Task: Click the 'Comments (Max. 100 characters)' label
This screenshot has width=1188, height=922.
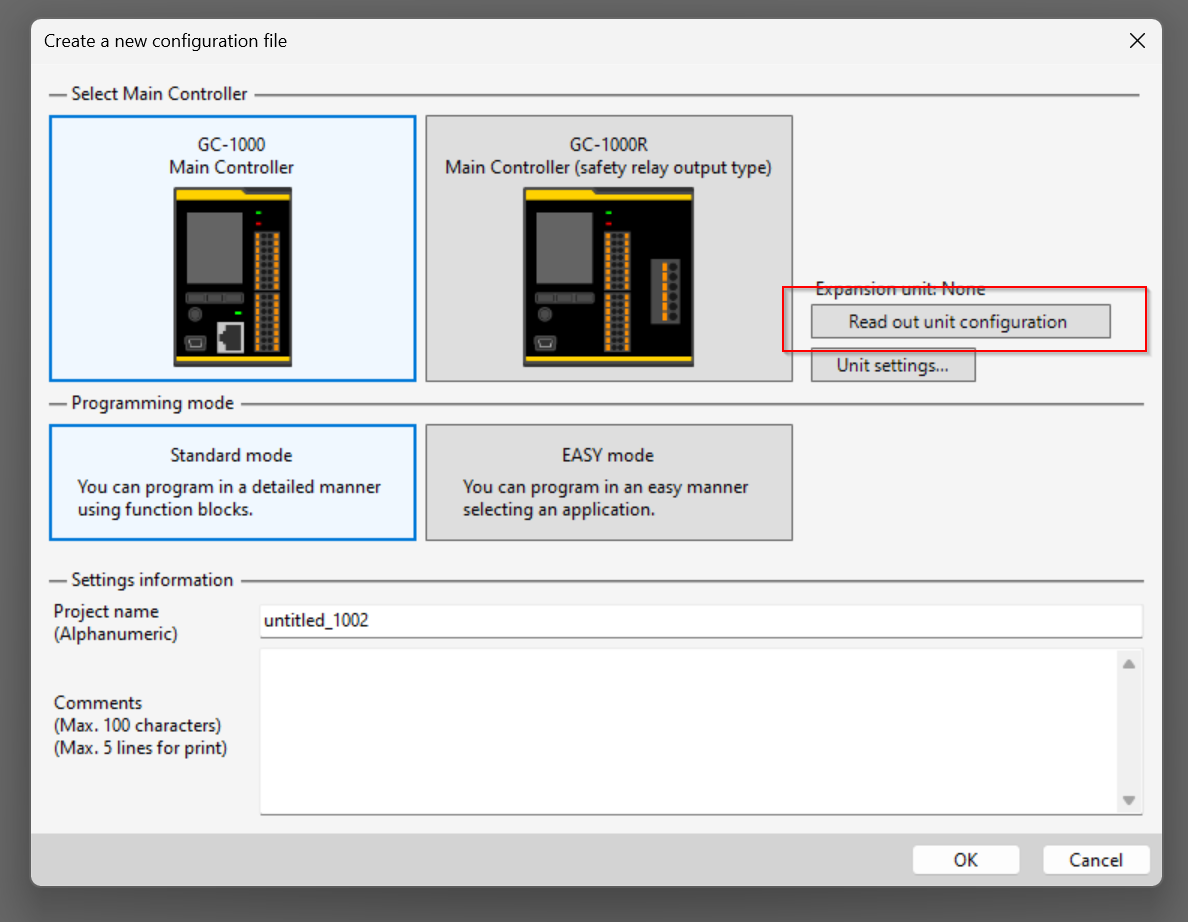Action: 140,725
